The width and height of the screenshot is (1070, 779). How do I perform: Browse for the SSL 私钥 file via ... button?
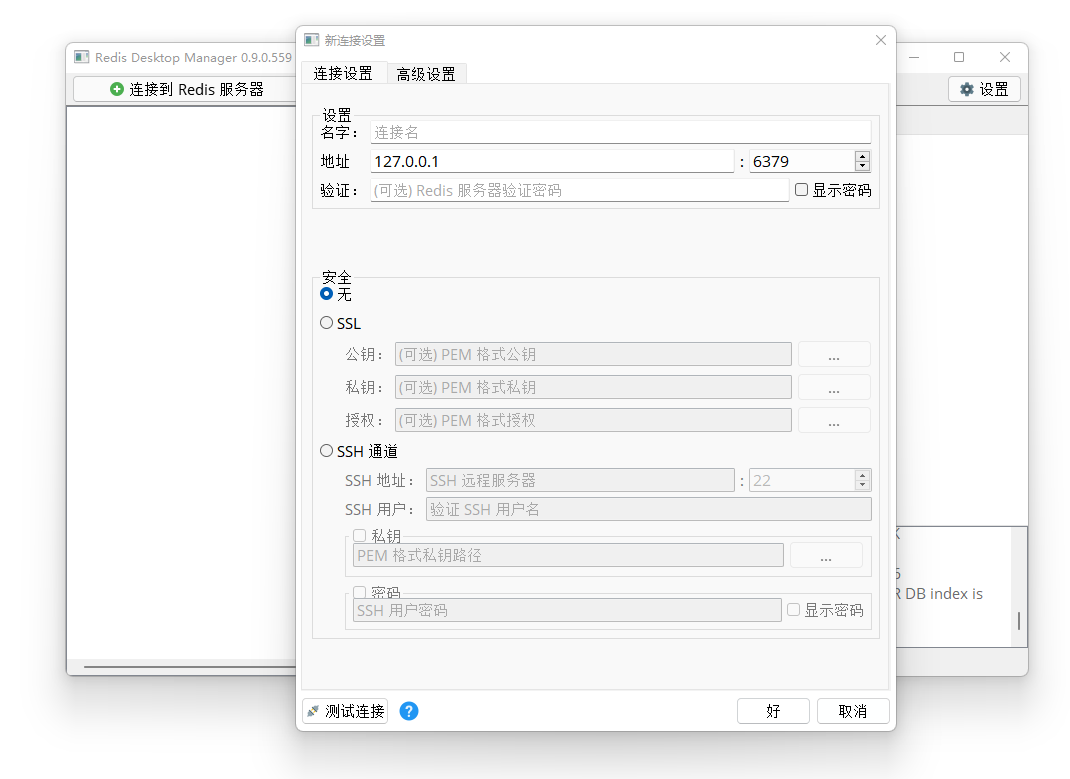[834, 387]
